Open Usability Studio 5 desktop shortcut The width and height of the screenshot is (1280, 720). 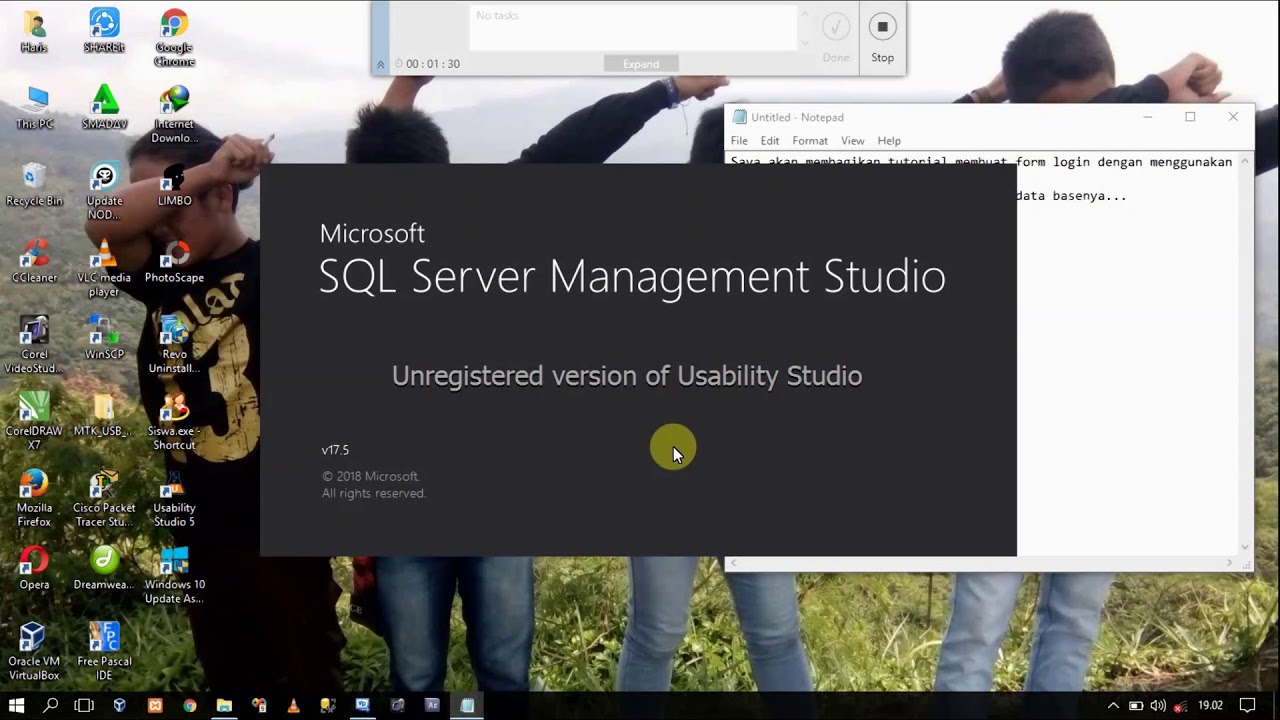pos(174,500)
